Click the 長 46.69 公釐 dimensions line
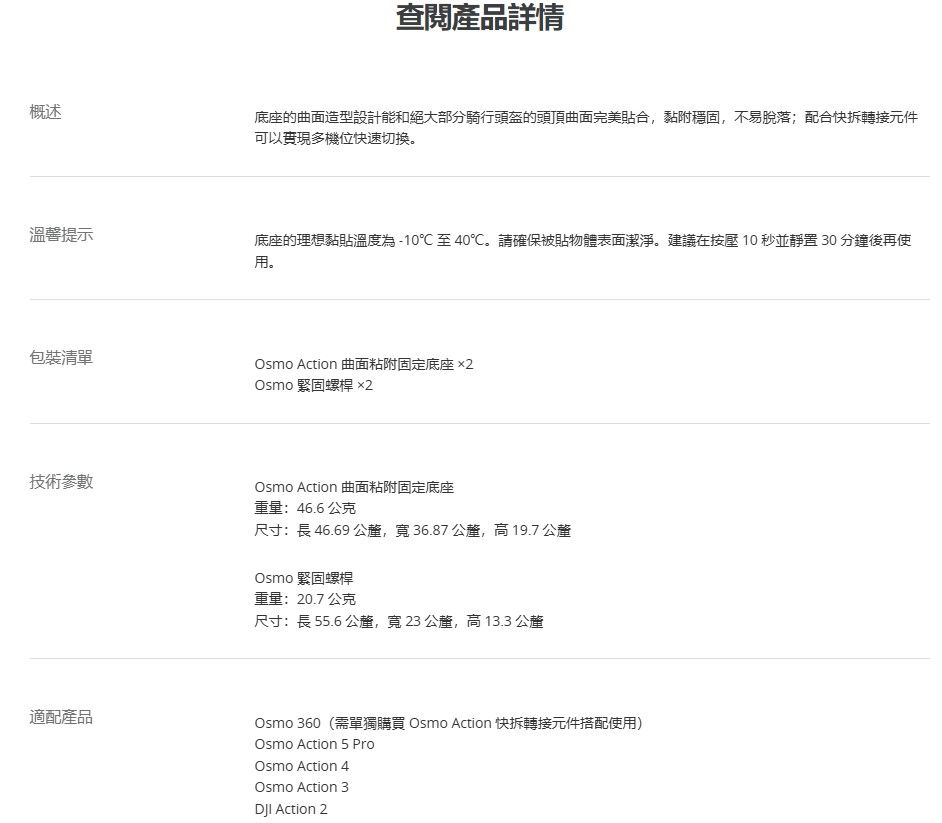The height and width of the screenshot is (823, 942). pos(412,530)
